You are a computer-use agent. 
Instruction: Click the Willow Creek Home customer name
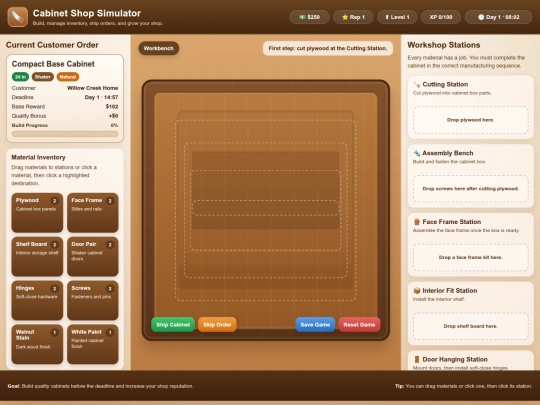click(x=92, y=88)
